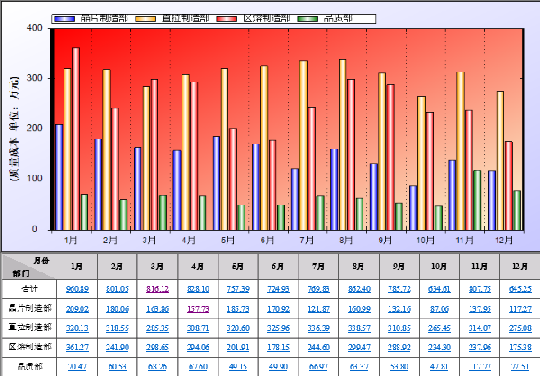Follow 区熔制造部 link 237.96 for 11月
This screenshot has width=540, height=376.
pyautogui.click(x=479, y=347)
